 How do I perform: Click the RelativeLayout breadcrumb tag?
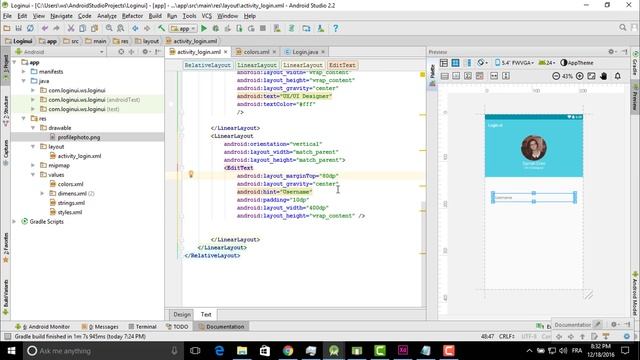tap(207, 65)
